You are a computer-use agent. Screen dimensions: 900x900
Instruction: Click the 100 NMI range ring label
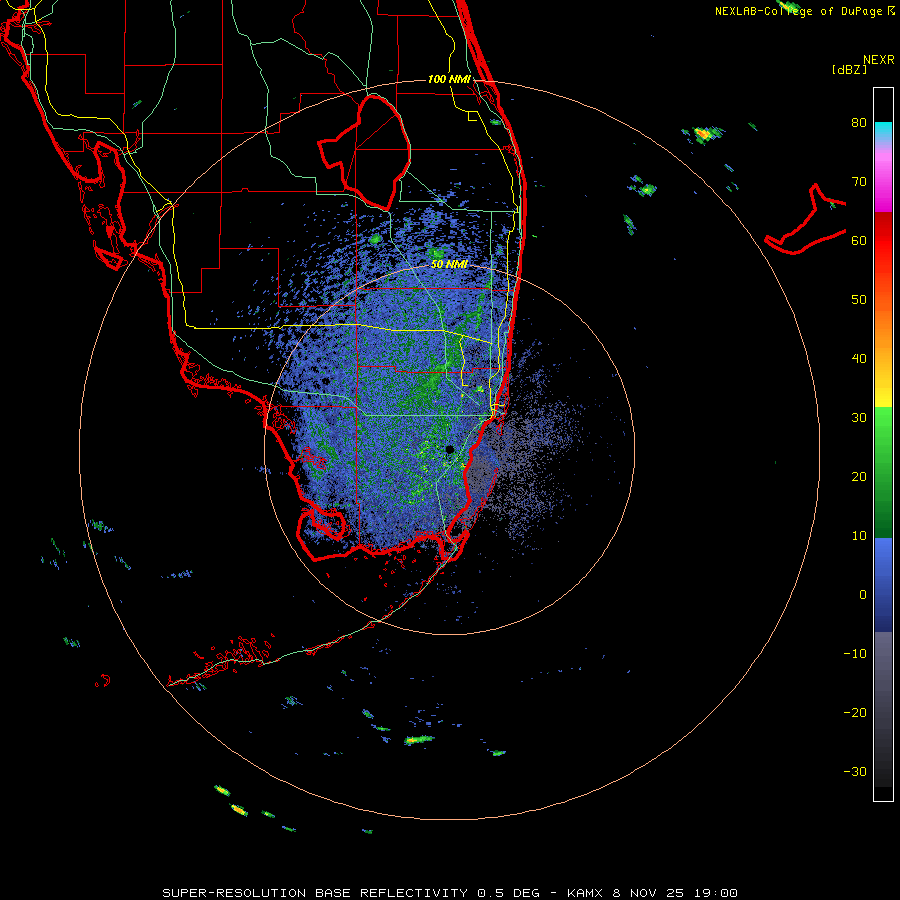point(449,79)
